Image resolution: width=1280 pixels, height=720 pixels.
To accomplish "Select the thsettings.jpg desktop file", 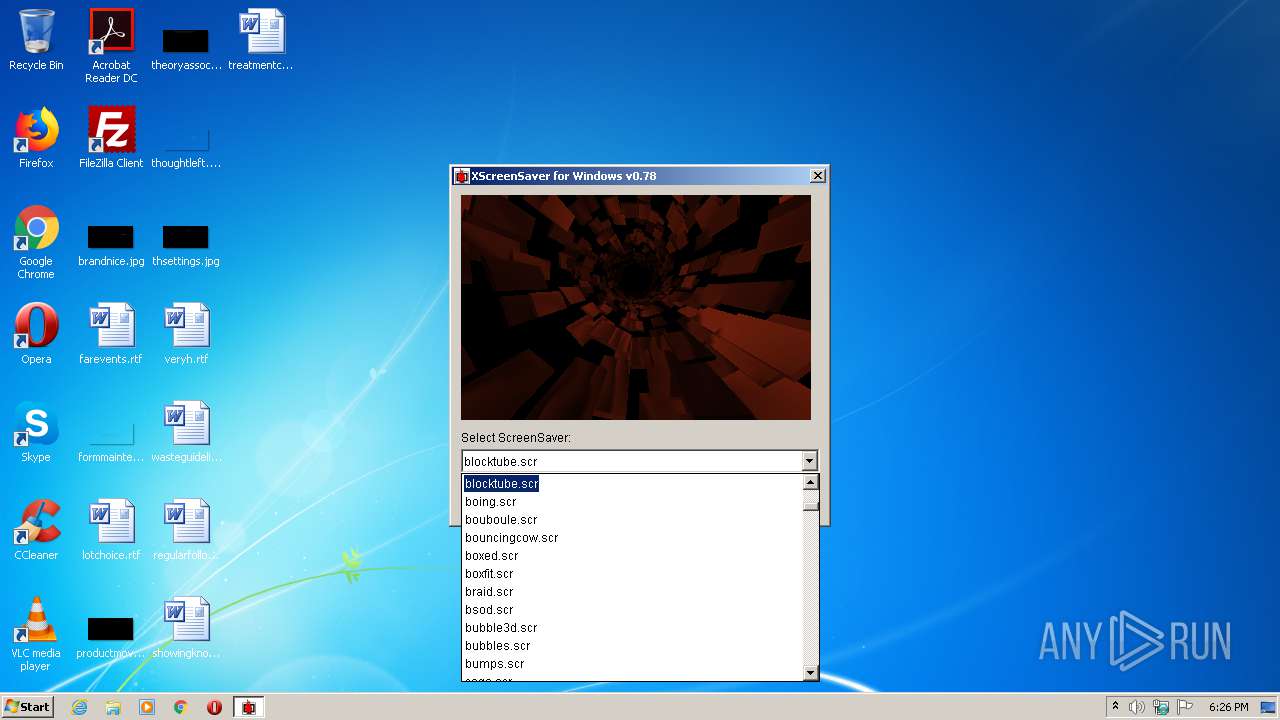I will click(x=186, y=245).
